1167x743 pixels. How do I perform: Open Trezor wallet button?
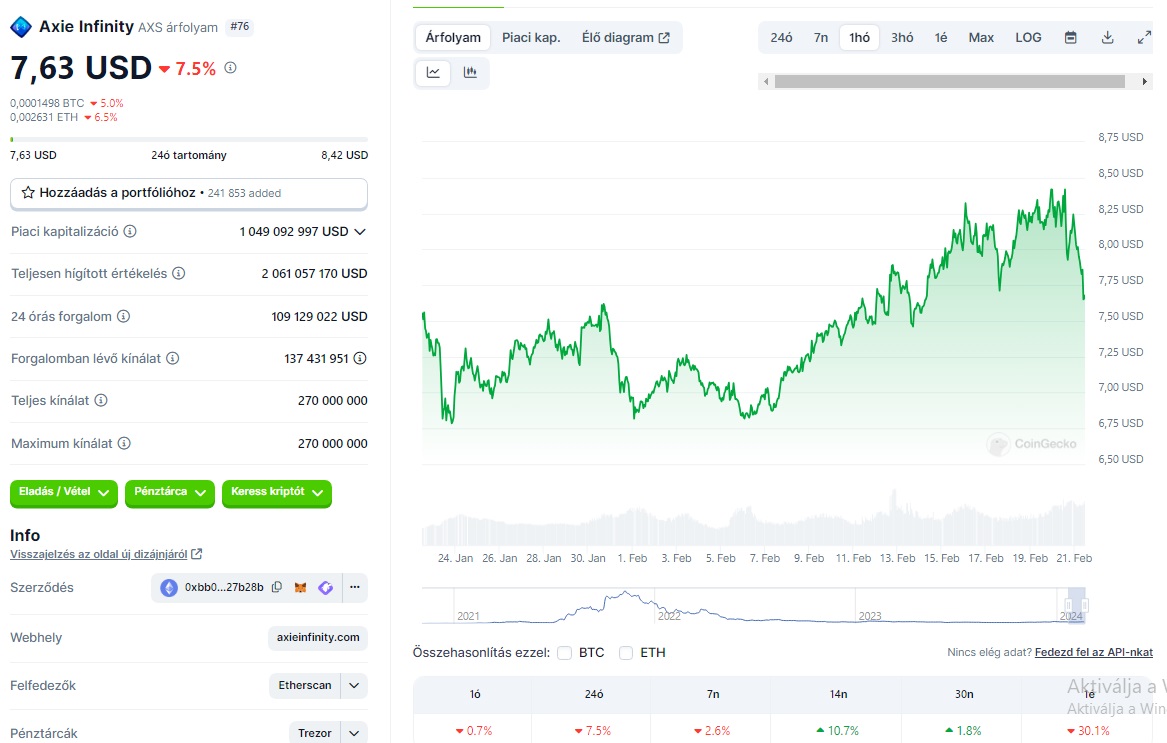point(315,733)
